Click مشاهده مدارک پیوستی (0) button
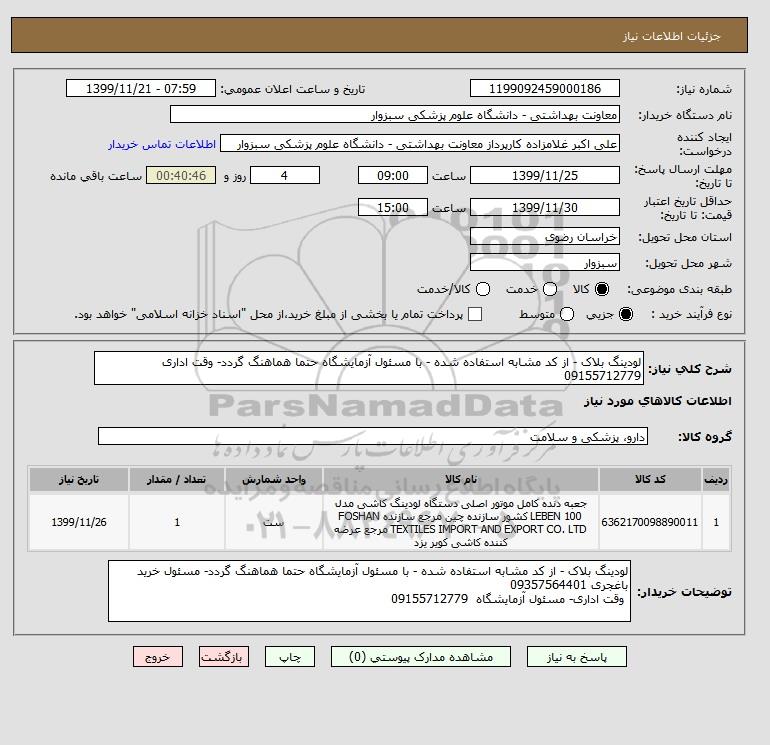This screenshot has height=745, width=770. (x=421, y=657)
